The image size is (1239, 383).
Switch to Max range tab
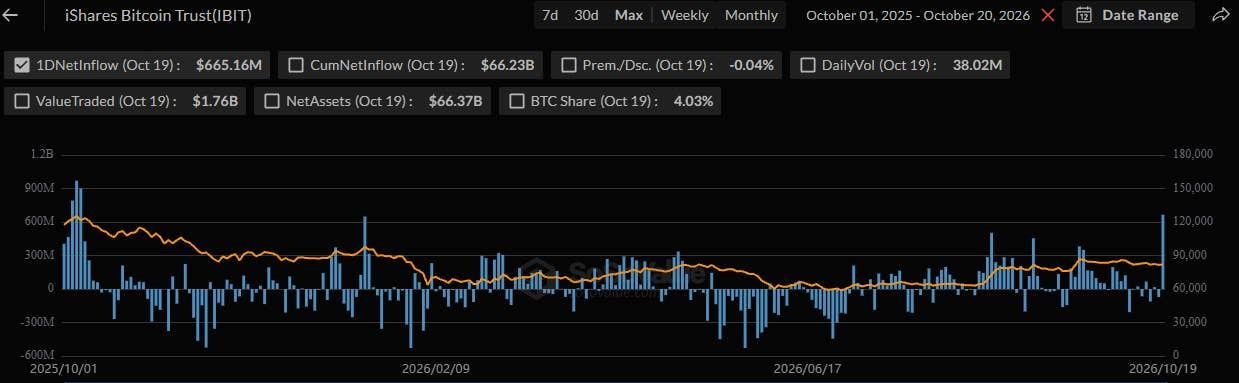629,15
